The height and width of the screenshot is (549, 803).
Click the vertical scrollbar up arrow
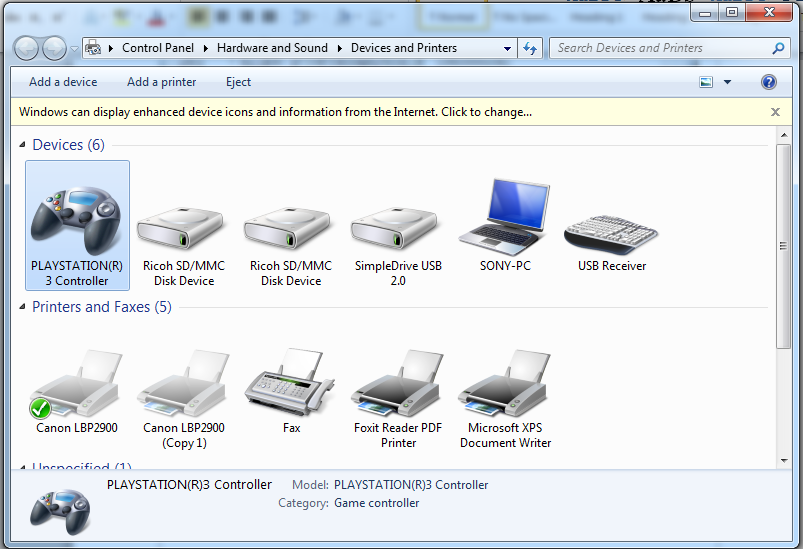point(784,135)
